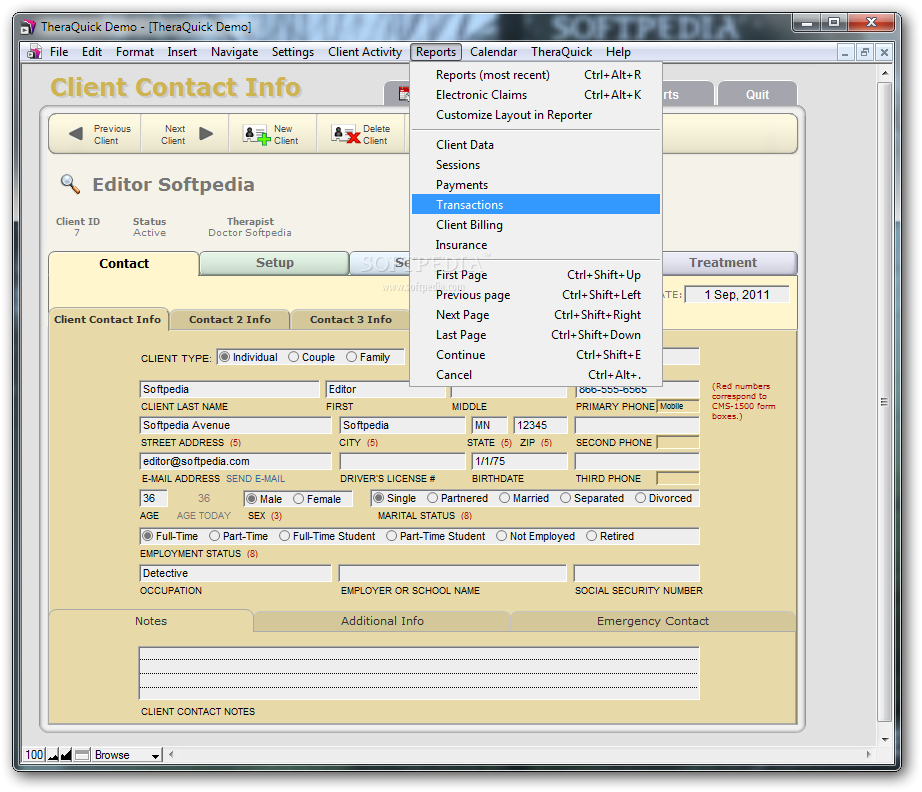The image size is (922, 792).
Task: Click the zoom in icon in status bar
Action: pyautogui.click(x=66, y=754)
